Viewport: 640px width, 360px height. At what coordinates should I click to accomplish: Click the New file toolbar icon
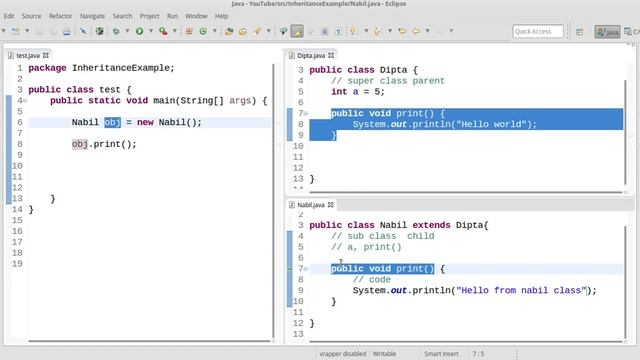[16, 31]
